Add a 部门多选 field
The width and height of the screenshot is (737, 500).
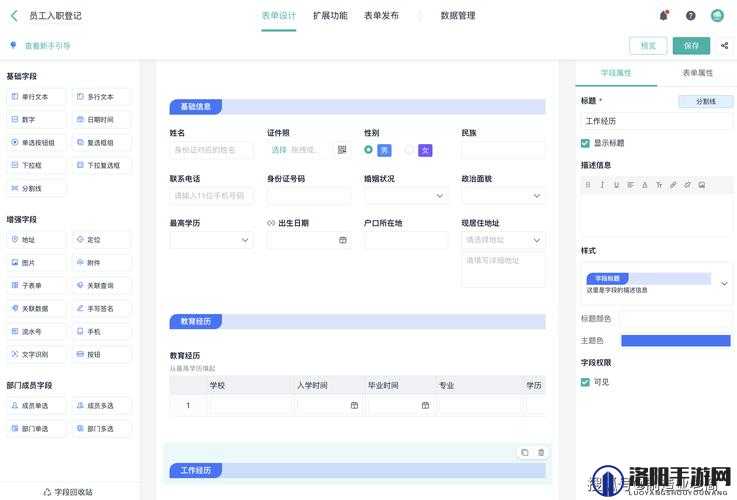tap(102, 429)
